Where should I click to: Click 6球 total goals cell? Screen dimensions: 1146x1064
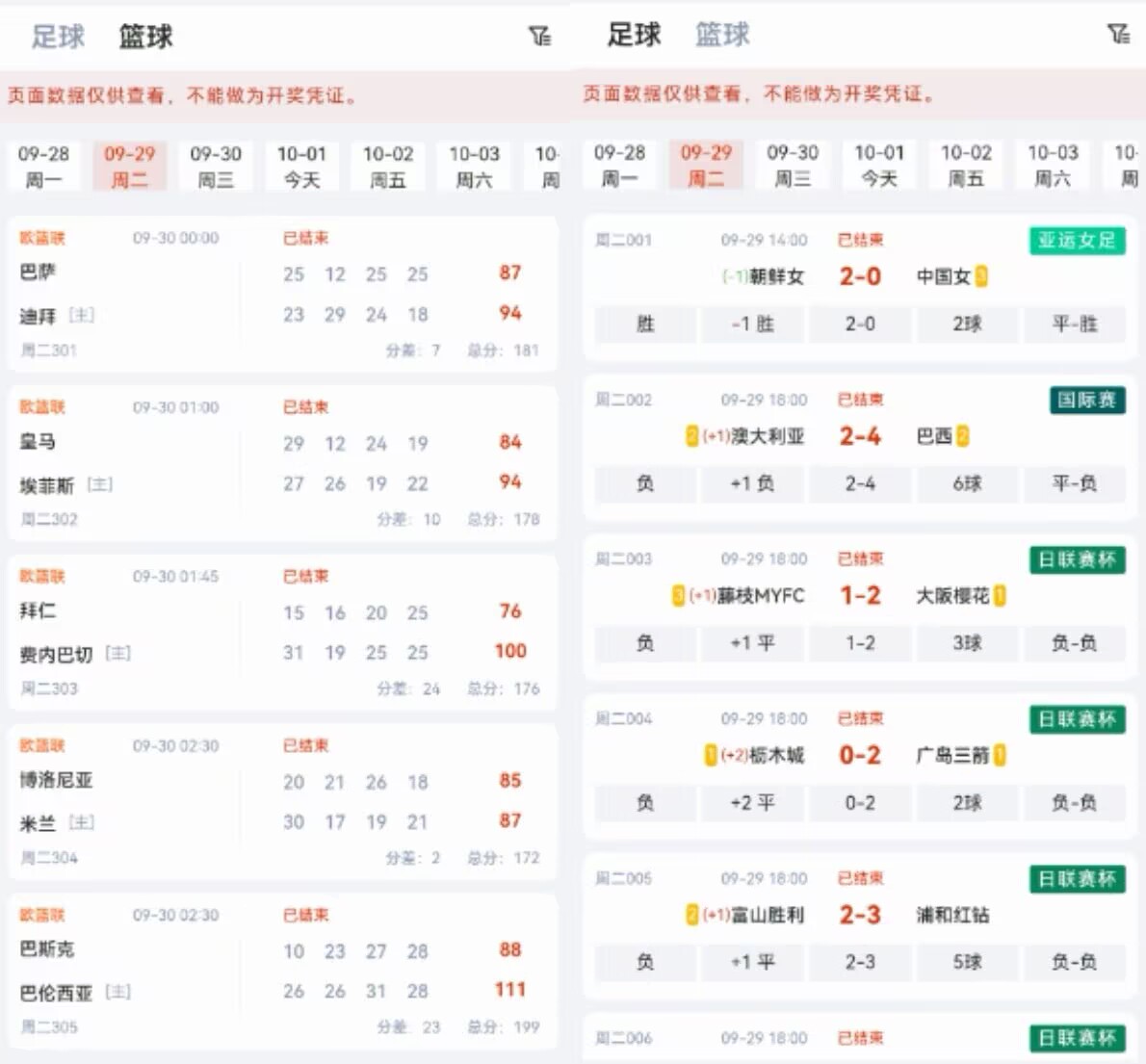[x=967, y=483]
